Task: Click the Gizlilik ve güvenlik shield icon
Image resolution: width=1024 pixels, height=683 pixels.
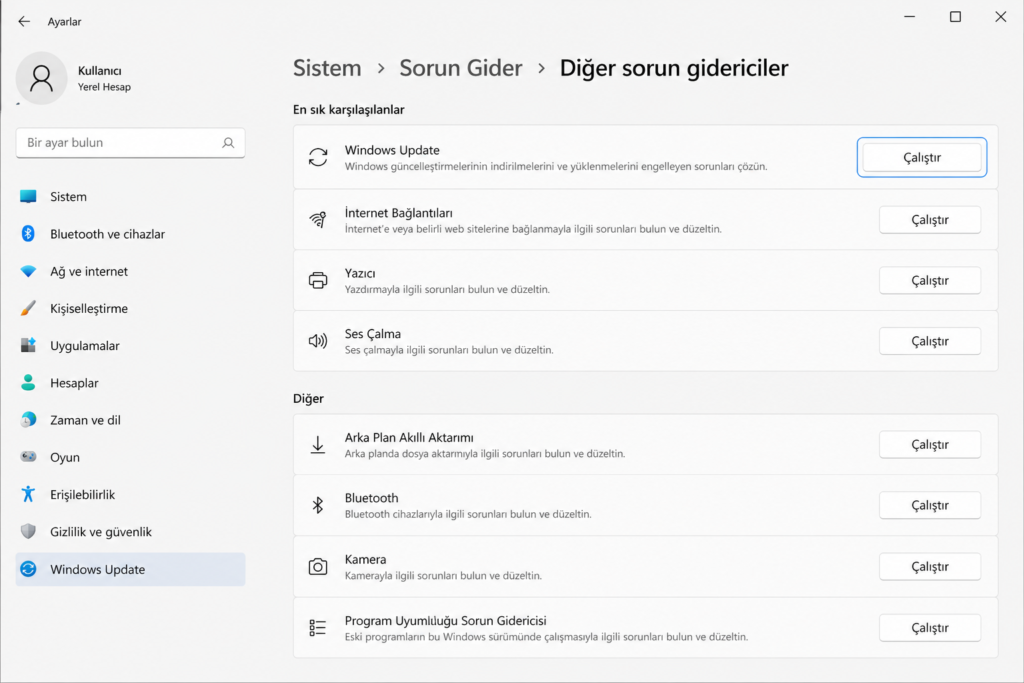Action: point(28,532)
